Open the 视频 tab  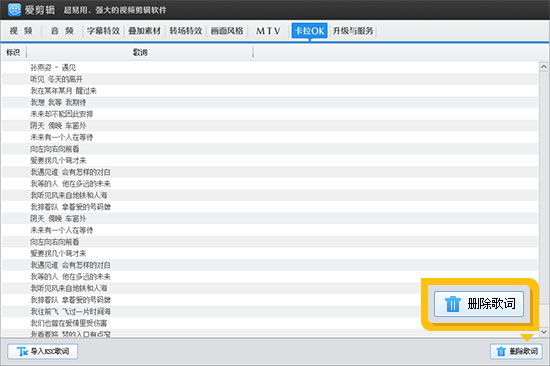(21, 31)
